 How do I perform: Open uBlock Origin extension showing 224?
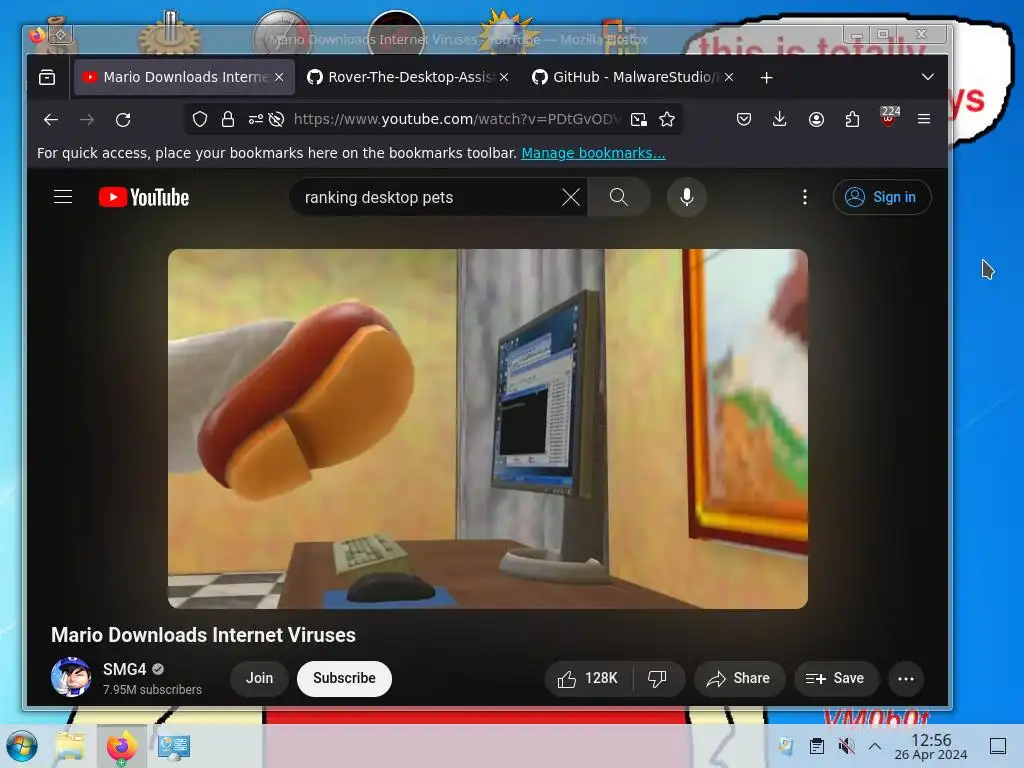pos(889,118)
